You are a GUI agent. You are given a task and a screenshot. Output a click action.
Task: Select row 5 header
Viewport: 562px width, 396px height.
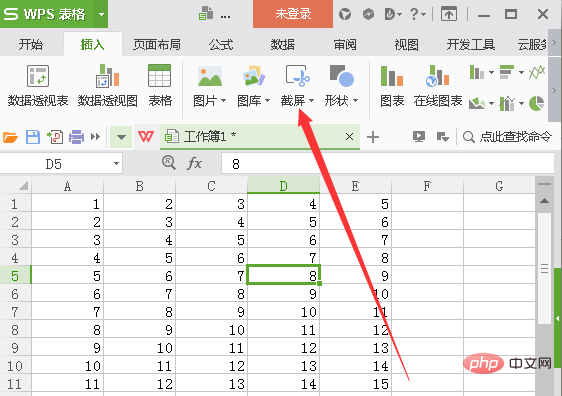click(x=15, y=276)
